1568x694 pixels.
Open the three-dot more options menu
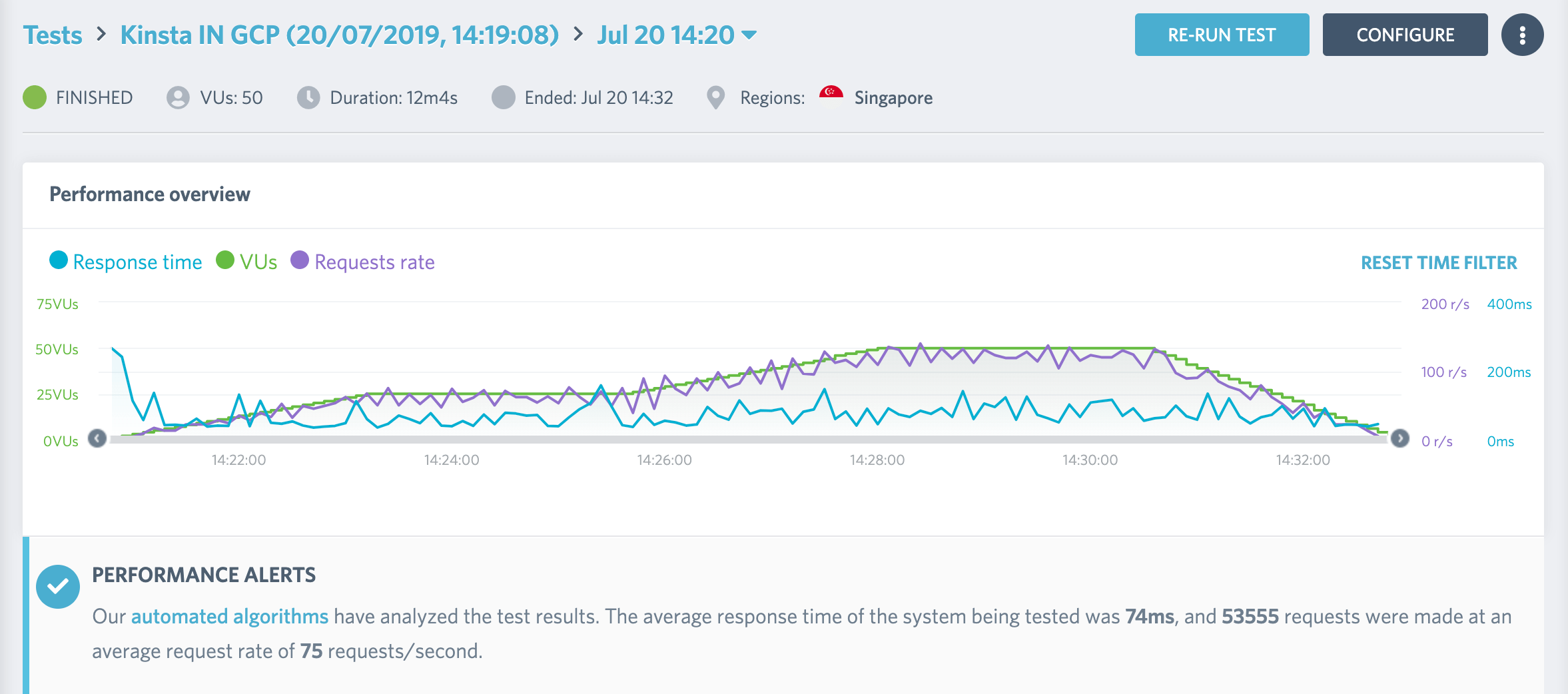pyautogui.click(x=1522, y=35)
